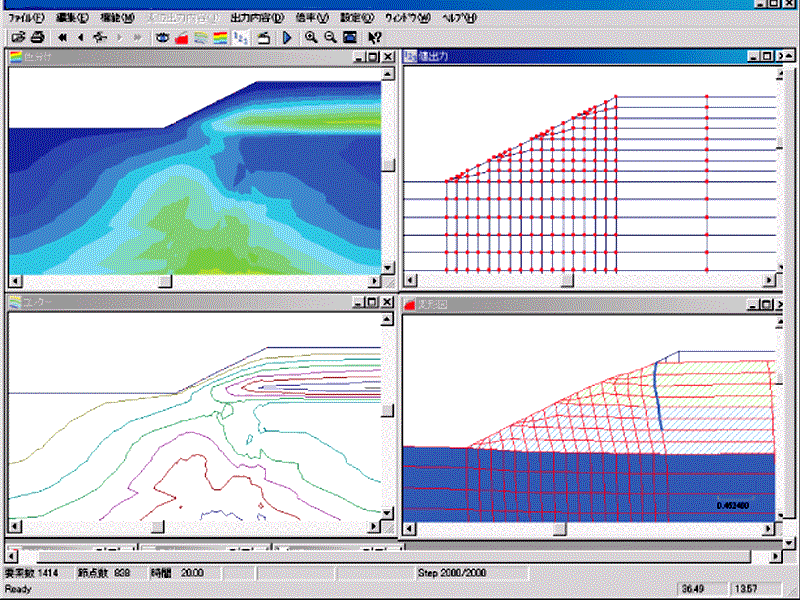Expand the 倍率(V) magnification menu
800x600 pixels.
coord(312,18)
